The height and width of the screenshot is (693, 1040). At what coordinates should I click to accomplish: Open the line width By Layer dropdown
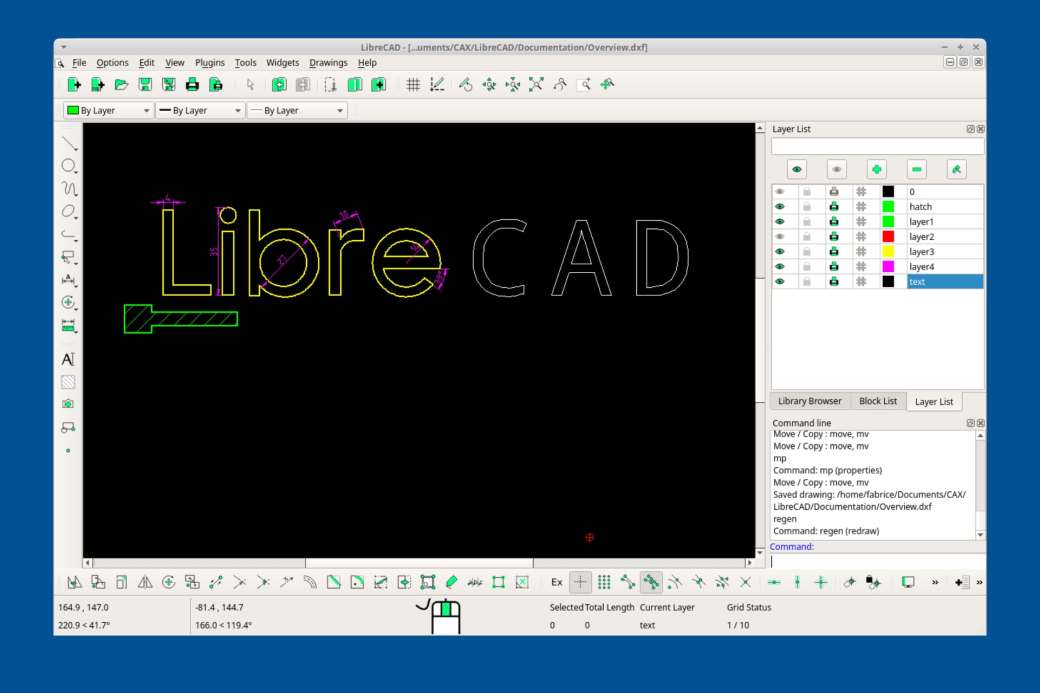pyautogui.click(x=200, y=111)
